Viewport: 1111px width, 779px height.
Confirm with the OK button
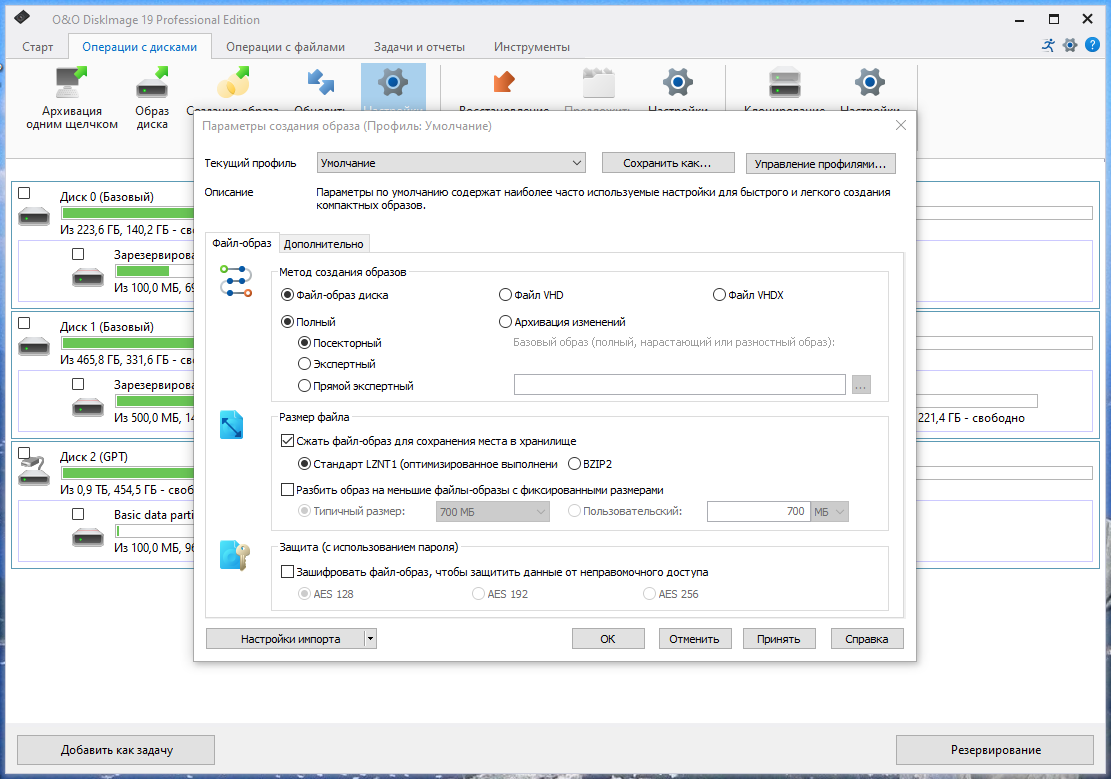tap(608, 639)
